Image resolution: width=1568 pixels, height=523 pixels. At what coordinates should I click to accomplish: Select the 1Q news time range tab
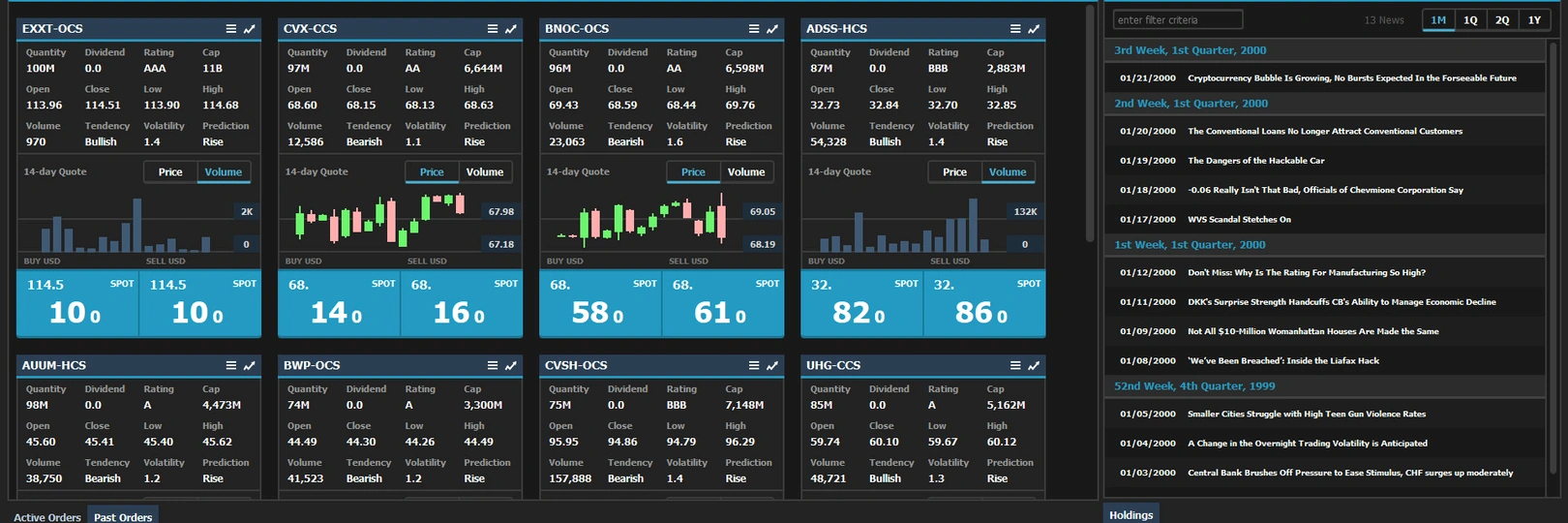1470,20
